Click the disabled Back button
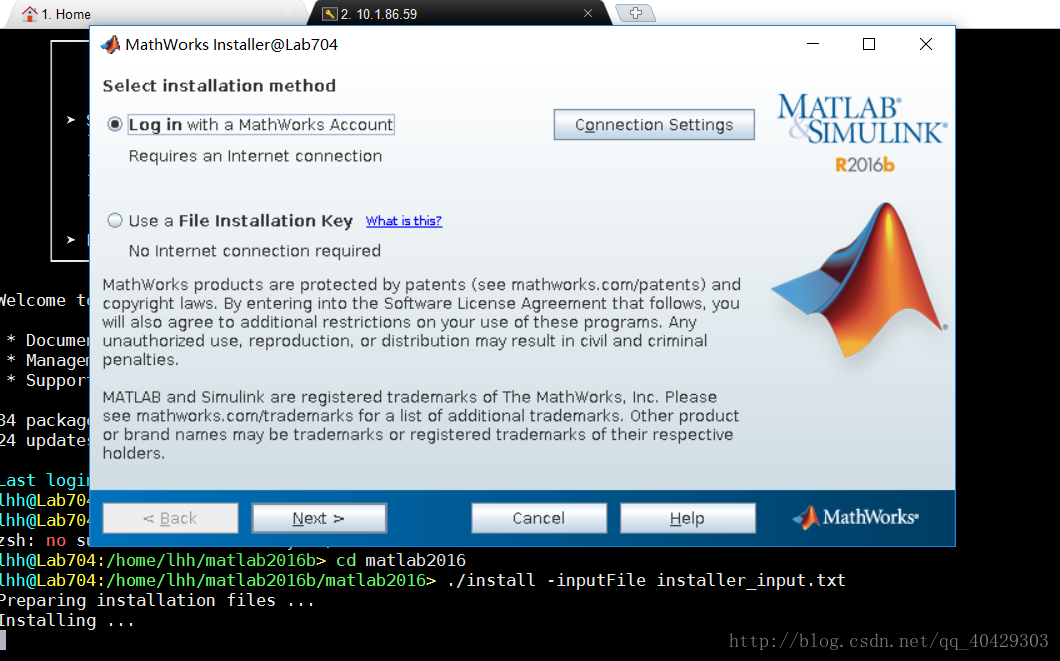 pyautogui.click(x=170, y=518)
